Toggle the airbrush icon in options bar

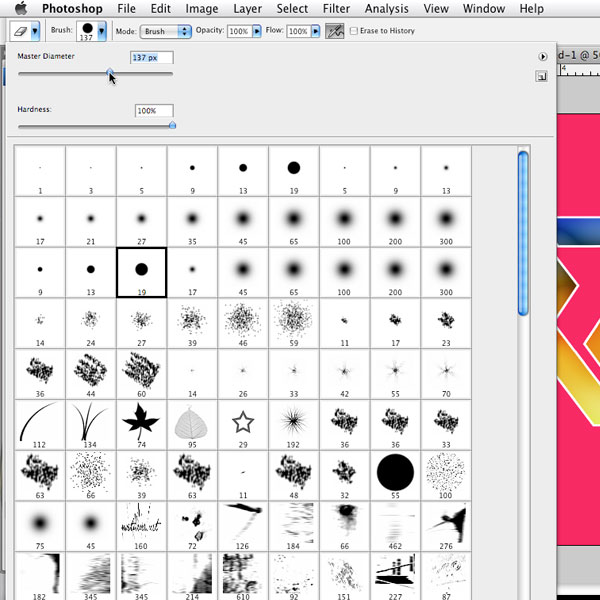(x=335, y=32)
